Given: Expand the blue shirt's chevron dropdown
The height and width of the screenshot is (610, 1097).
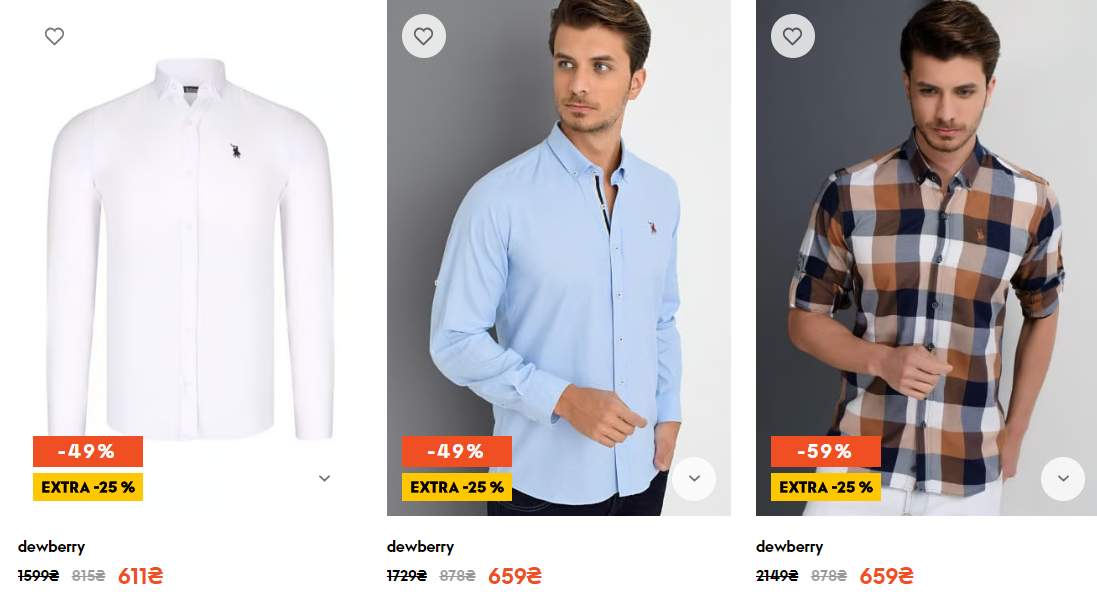Looking at the screenshot, I should 694,479.
